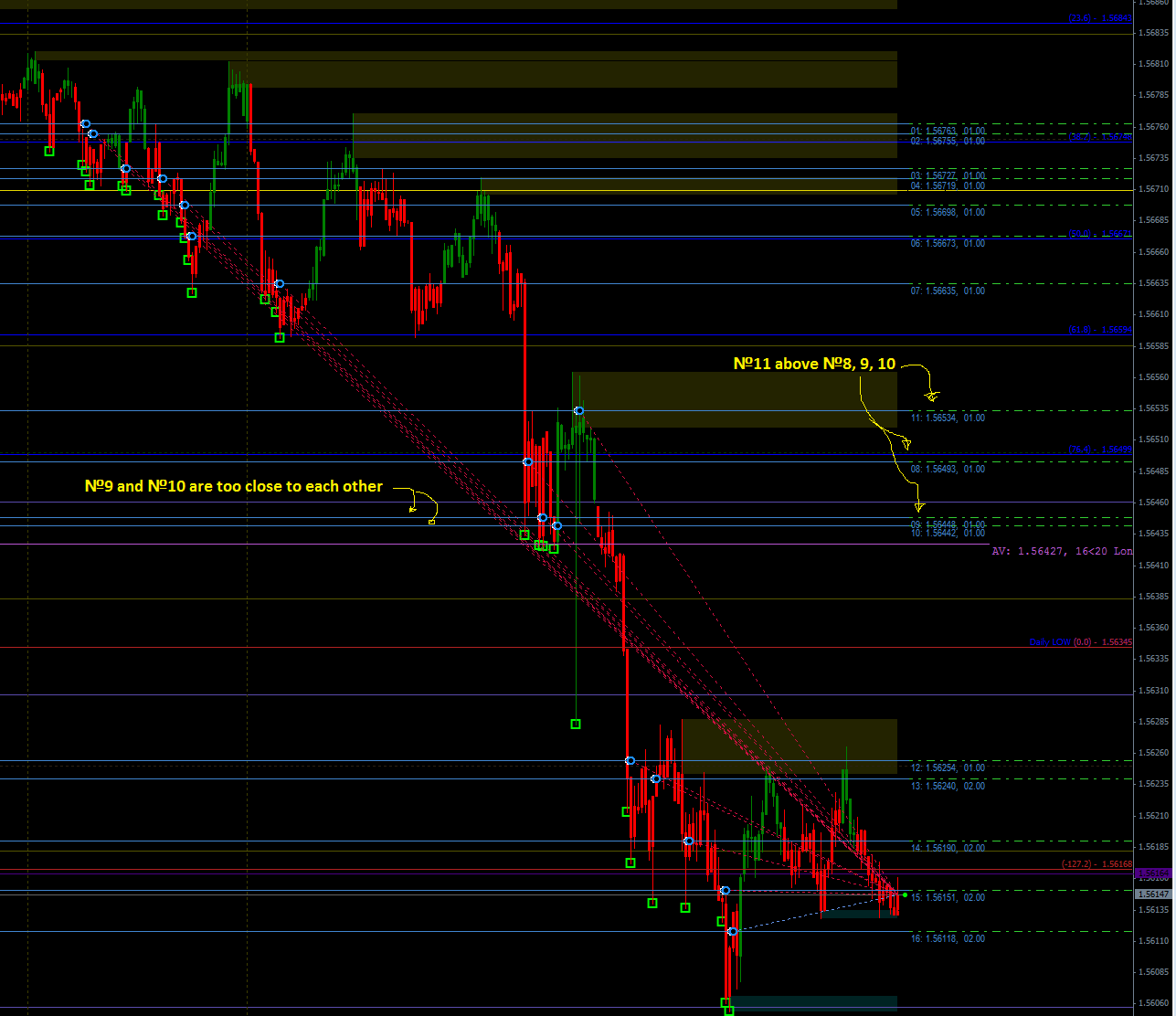Select the blue circle marker on level 11 line
The image size is (1176, 1016).
coord(578,410)
